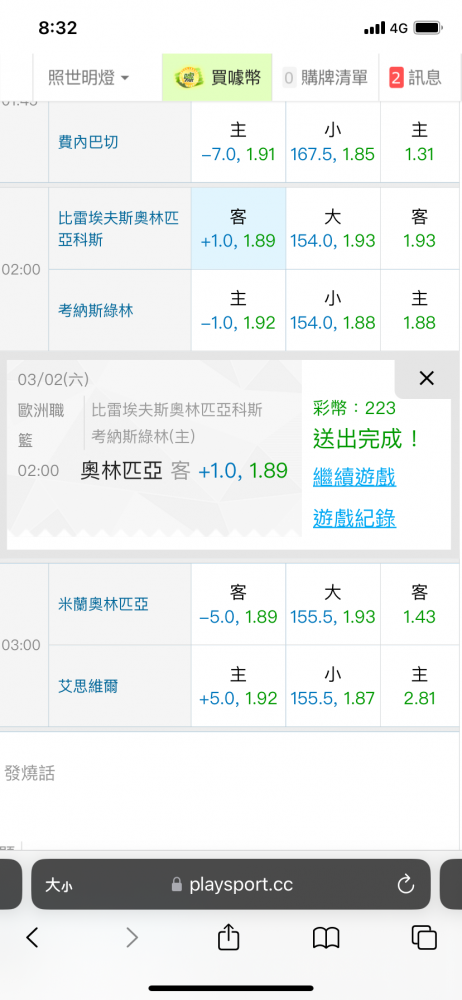462x1000 pixels.
Task: Tap the Safari reload icon
Action: click(x=405, y=884)
